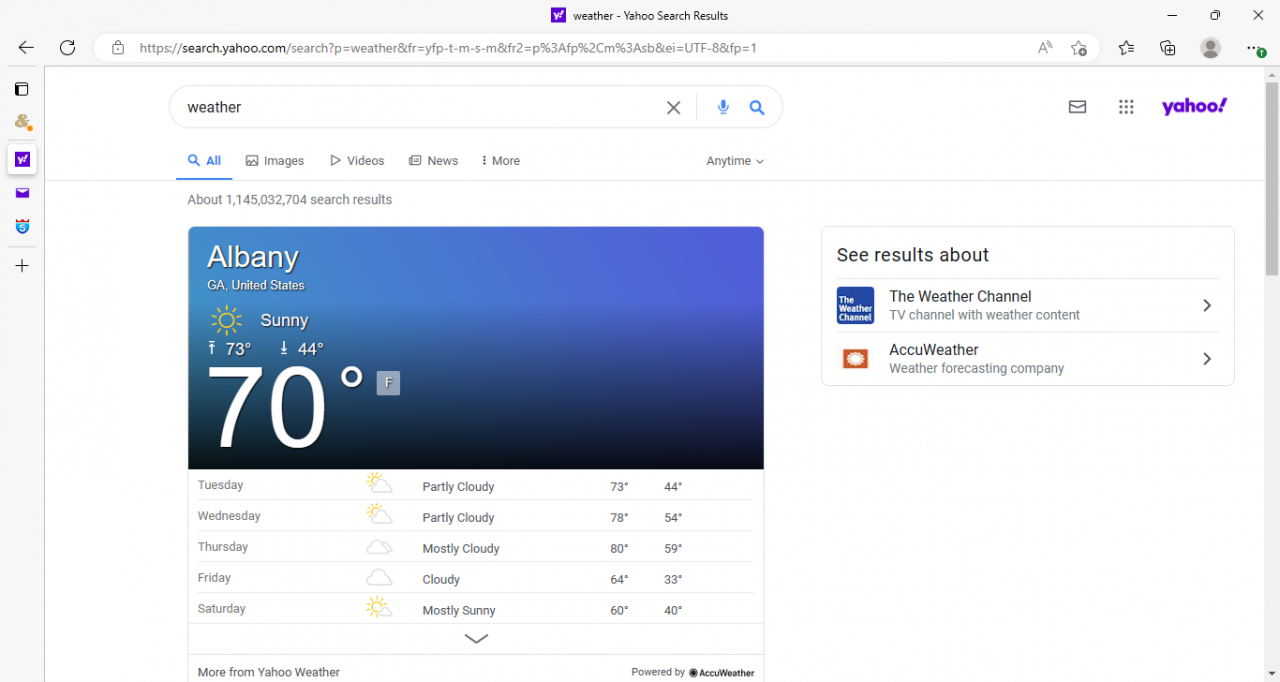Clear the search box with the X icon

point(673,108)
